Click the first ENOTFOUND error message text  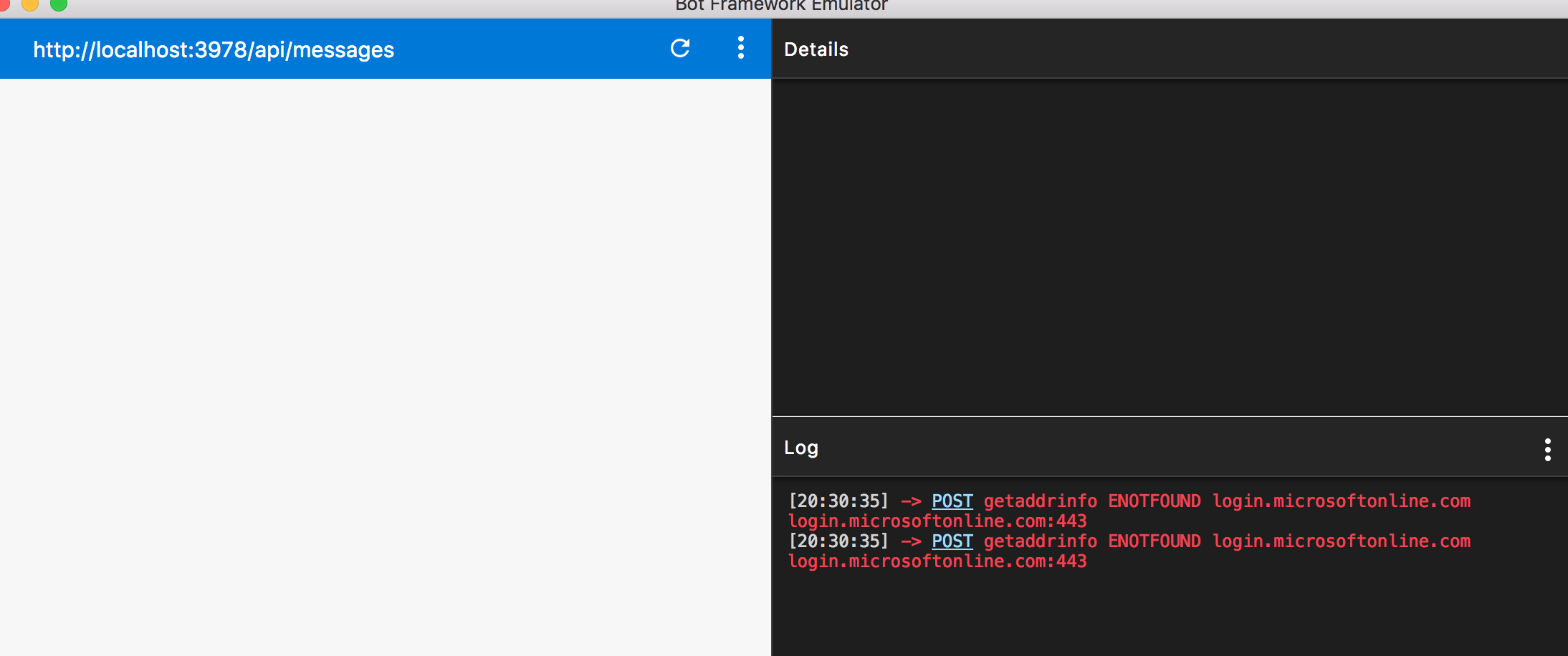pyautogui.click(x=1129, y=511)
